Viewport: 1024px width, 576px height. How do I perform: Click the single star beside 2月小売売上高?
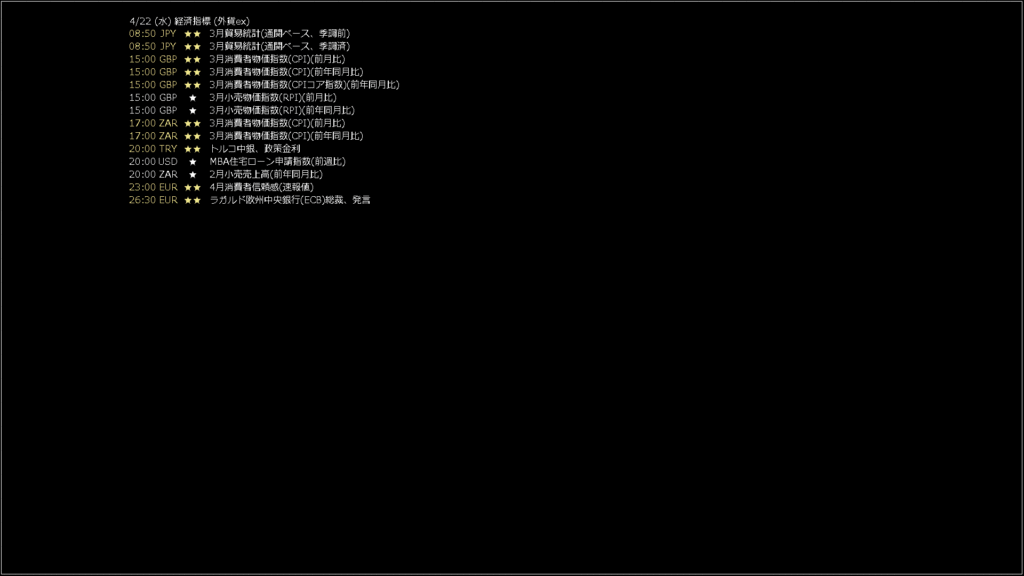[193, 174]
